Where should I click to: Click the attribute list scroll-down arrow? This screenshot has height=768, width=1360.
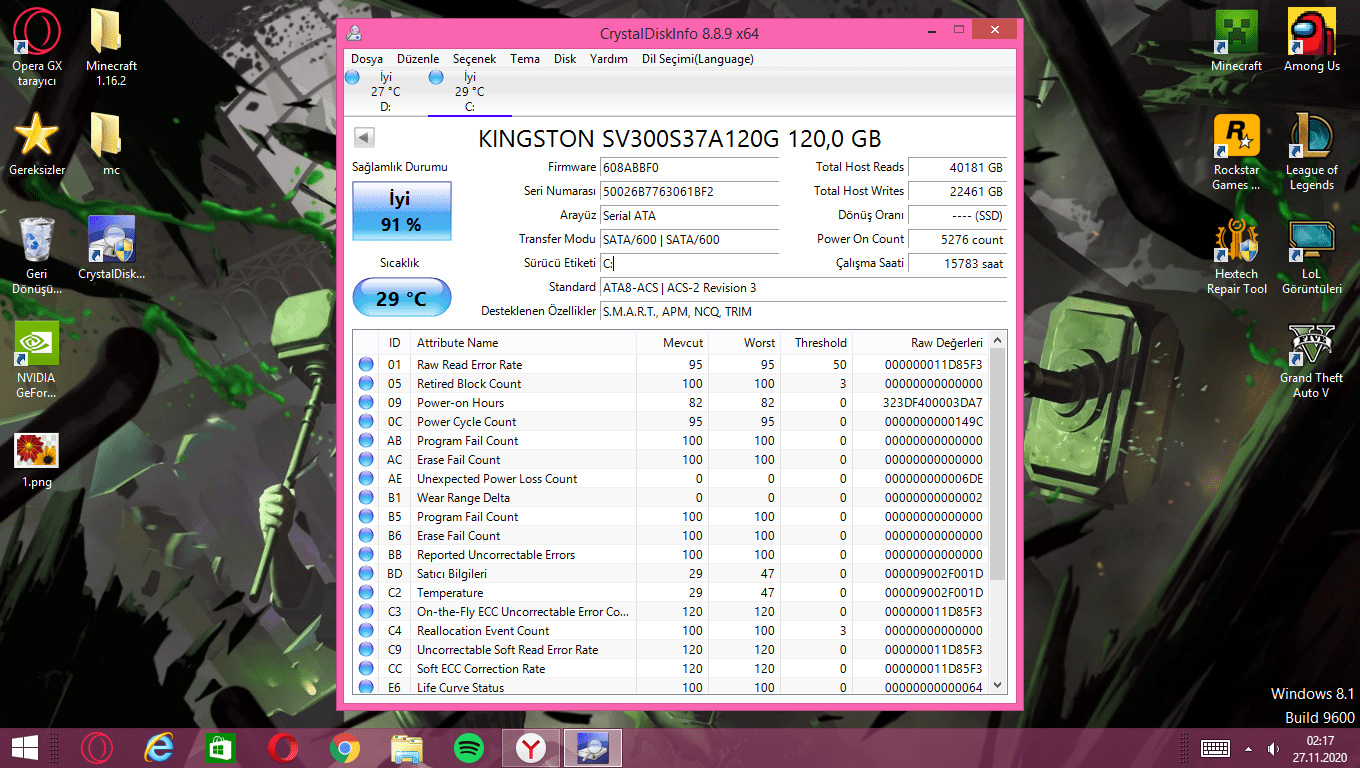point(997,685)
